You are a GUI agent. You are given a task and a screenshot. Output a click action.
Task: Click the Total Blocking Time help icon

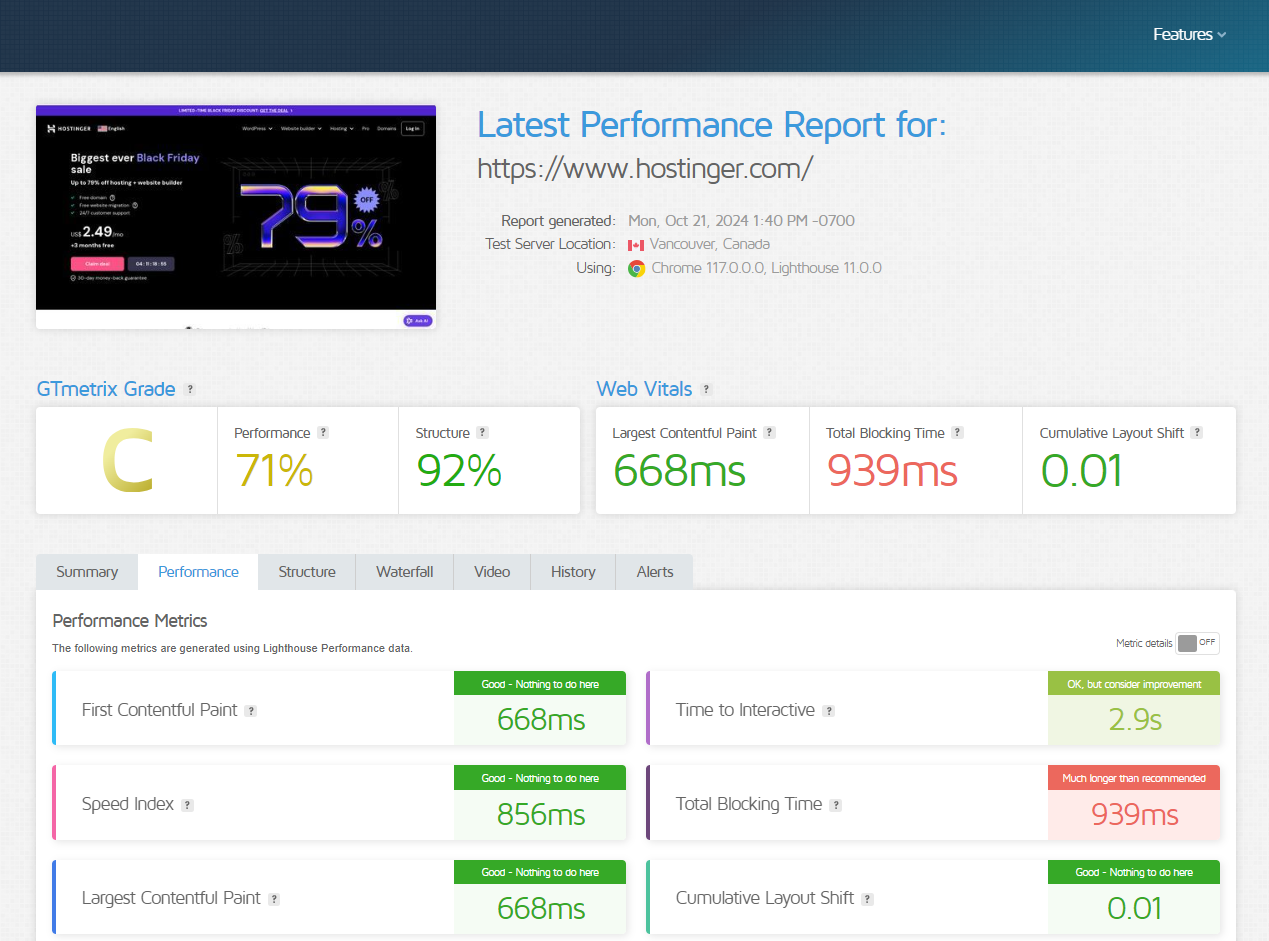(x=957, y=432)
